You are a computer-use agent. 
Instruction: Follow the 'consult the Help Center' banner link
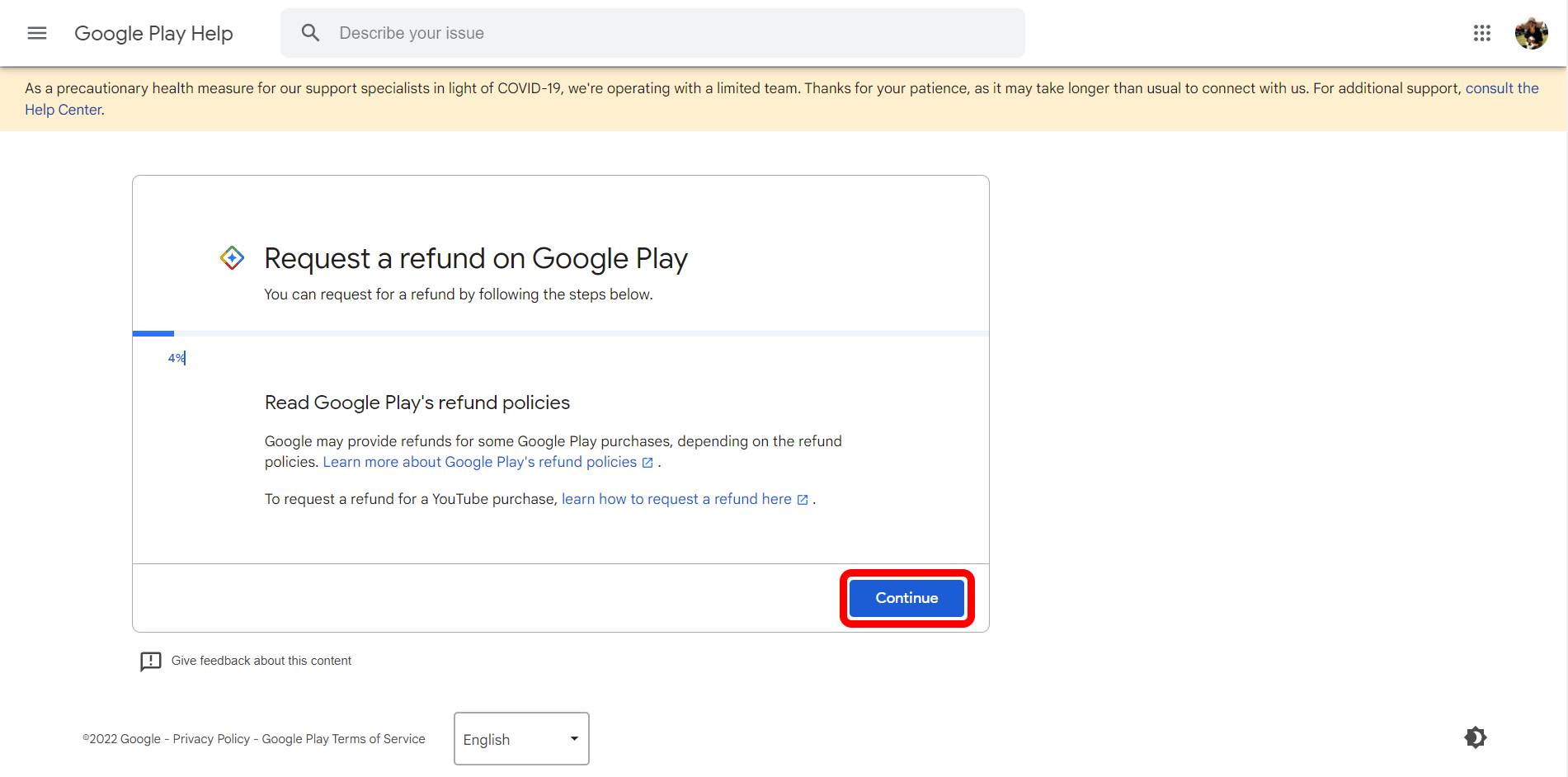1501,88
